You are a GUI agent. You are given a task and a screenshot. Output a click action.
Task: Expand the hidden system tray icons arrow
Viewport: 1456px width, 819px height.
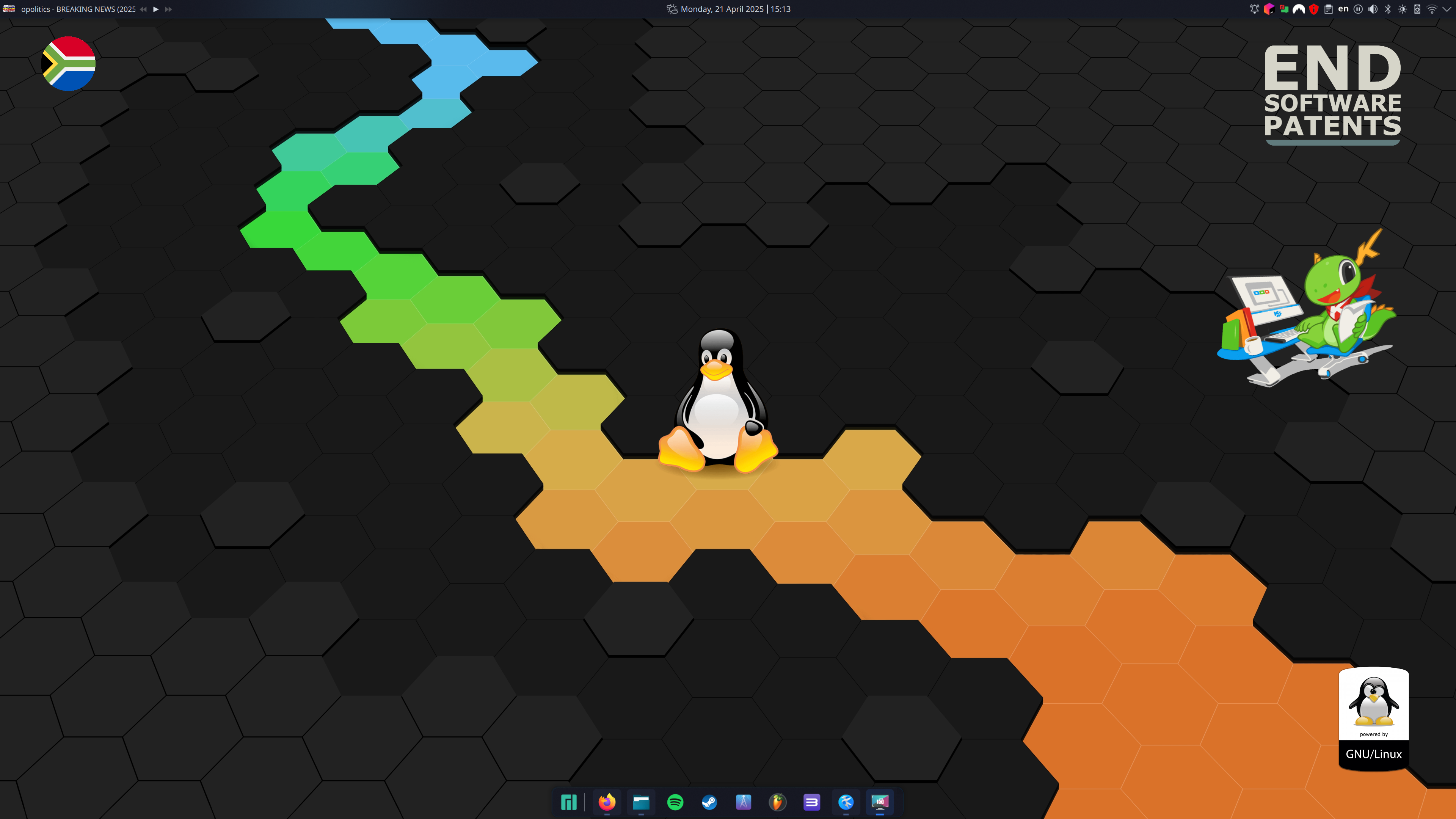click(x=1447, y=9)
